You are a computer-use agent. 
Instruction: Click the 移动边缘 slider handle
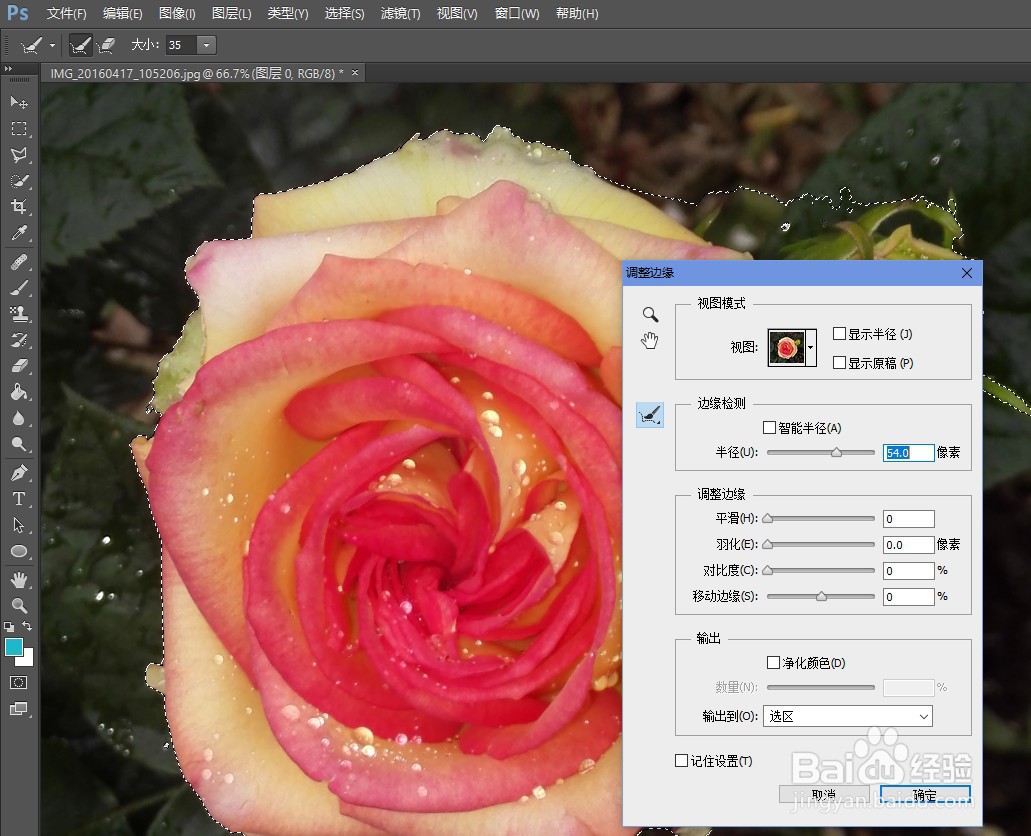click(821, 596)
